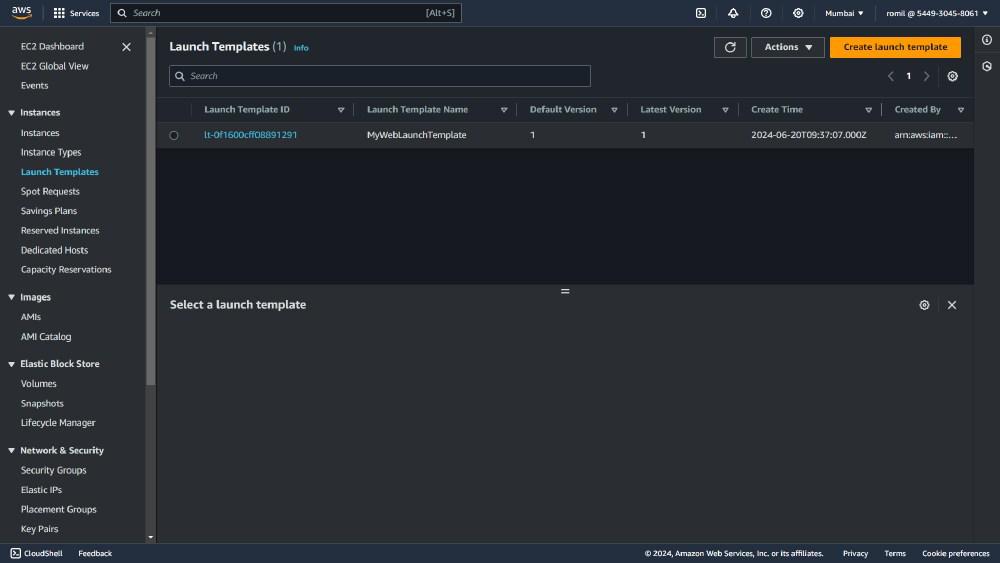Click Feedback in the footer

point(95,553)
